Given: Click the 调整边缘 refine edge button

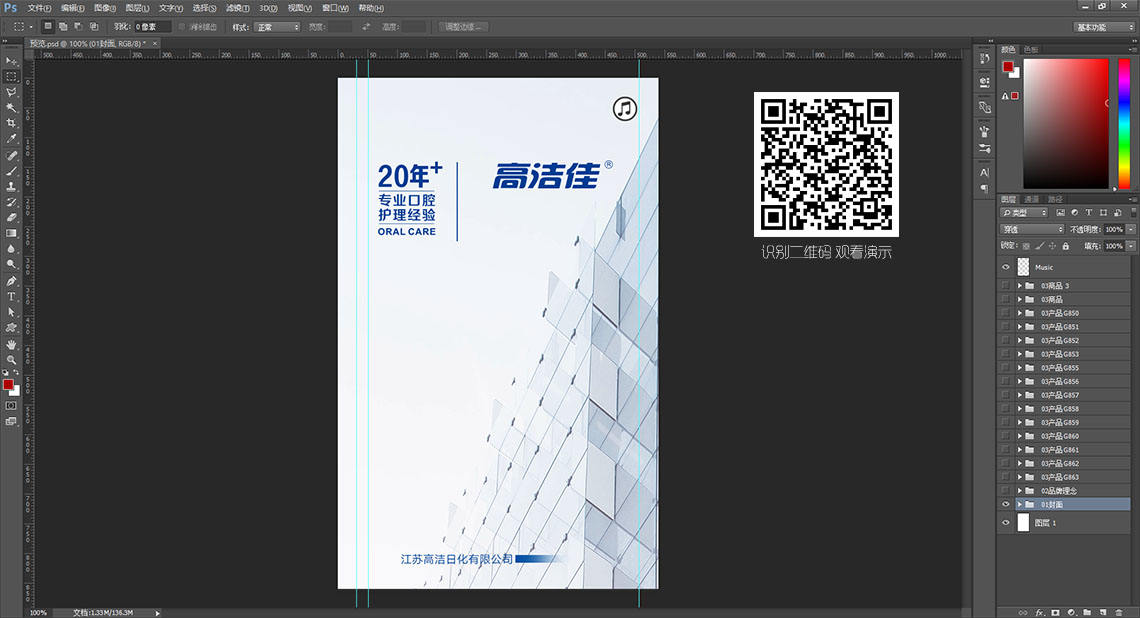Looking at the screenshot, I should point(463,27).
